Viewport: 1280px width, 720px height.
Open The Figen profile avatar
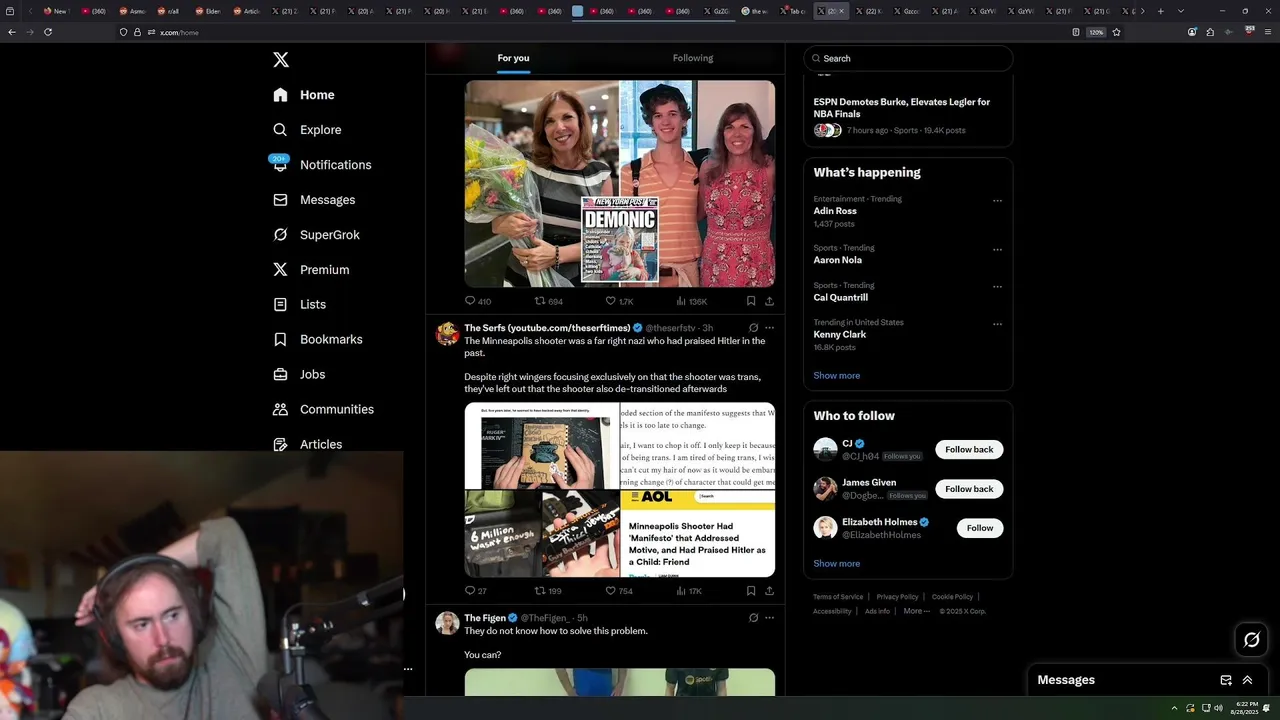click(447, 623)
